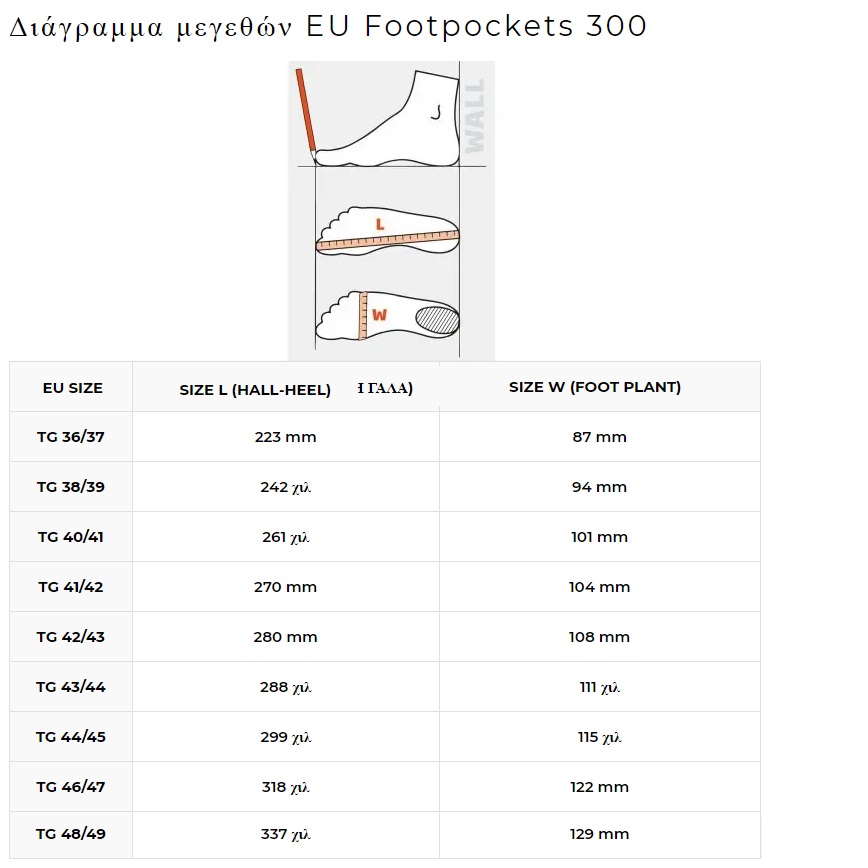Click the orange L length ruler
Image resolution: width=868 pixels, height=868 pixels.
[x=387, y=241]
